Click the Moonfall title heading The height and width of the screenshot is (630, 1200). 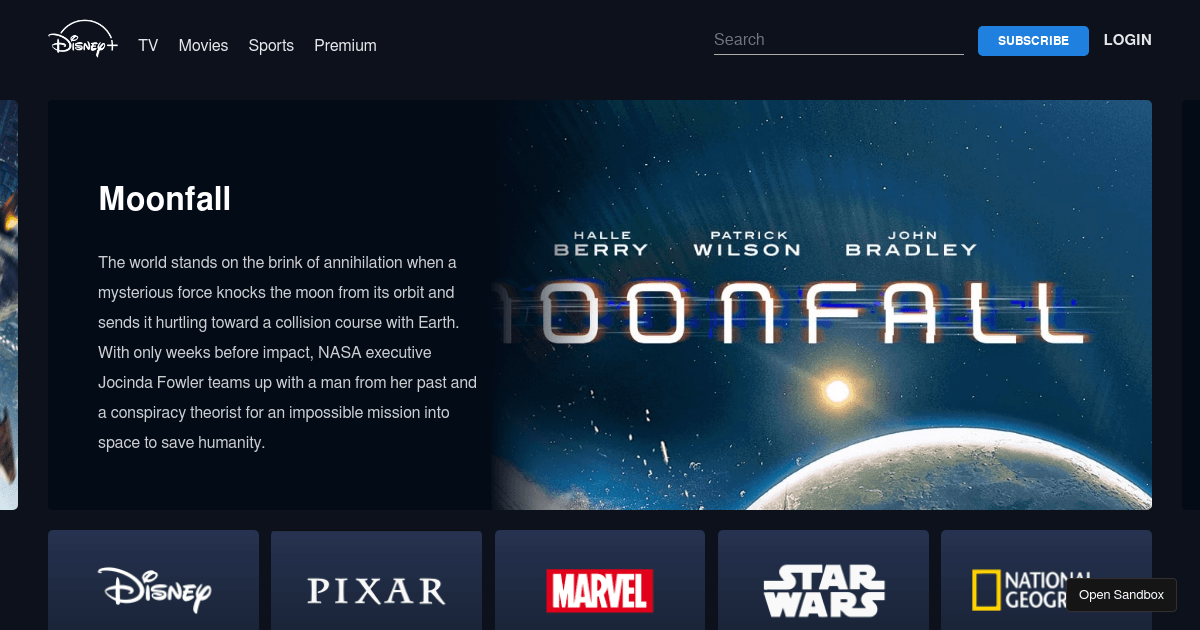pyautogui.click(x=164, y=199)
